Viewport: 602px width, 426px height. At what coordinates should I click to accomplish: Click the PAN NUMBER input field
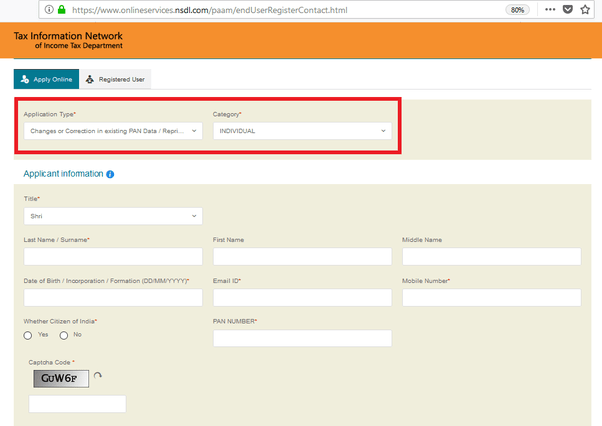tap(302, 338)
